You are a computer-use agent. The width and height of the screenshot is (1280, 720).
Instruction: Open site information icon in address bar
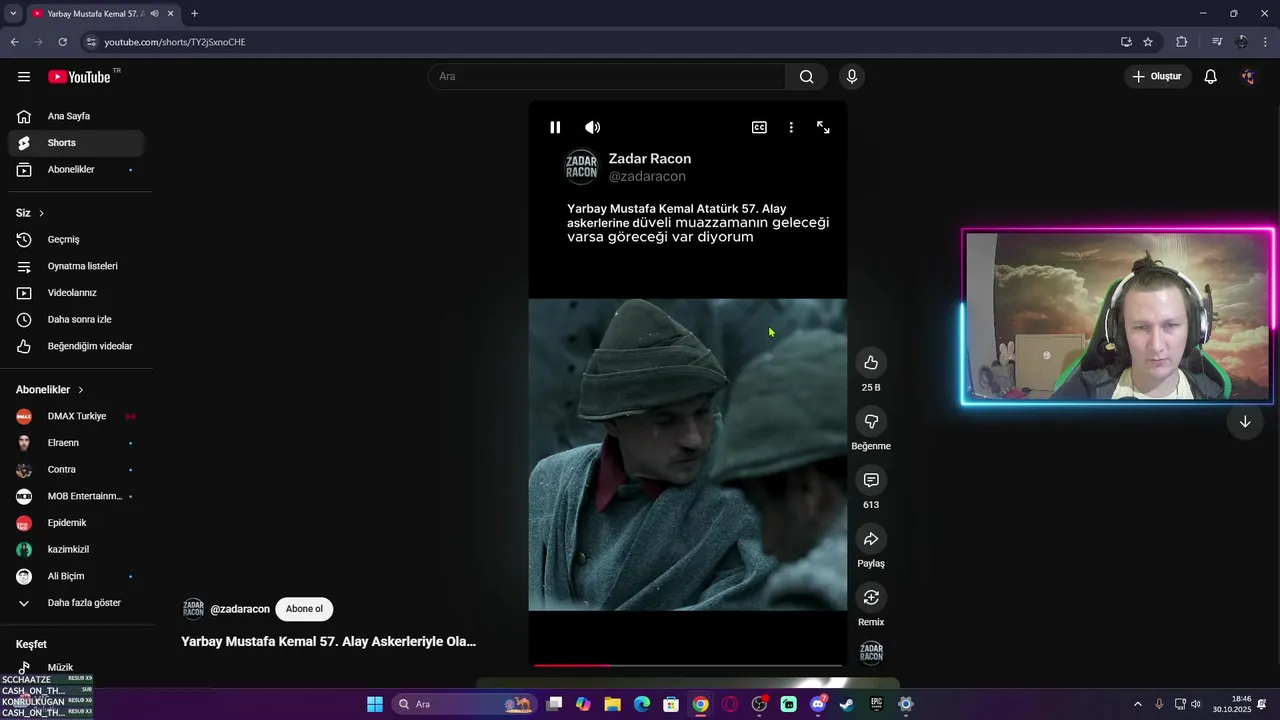coord(91,42)
